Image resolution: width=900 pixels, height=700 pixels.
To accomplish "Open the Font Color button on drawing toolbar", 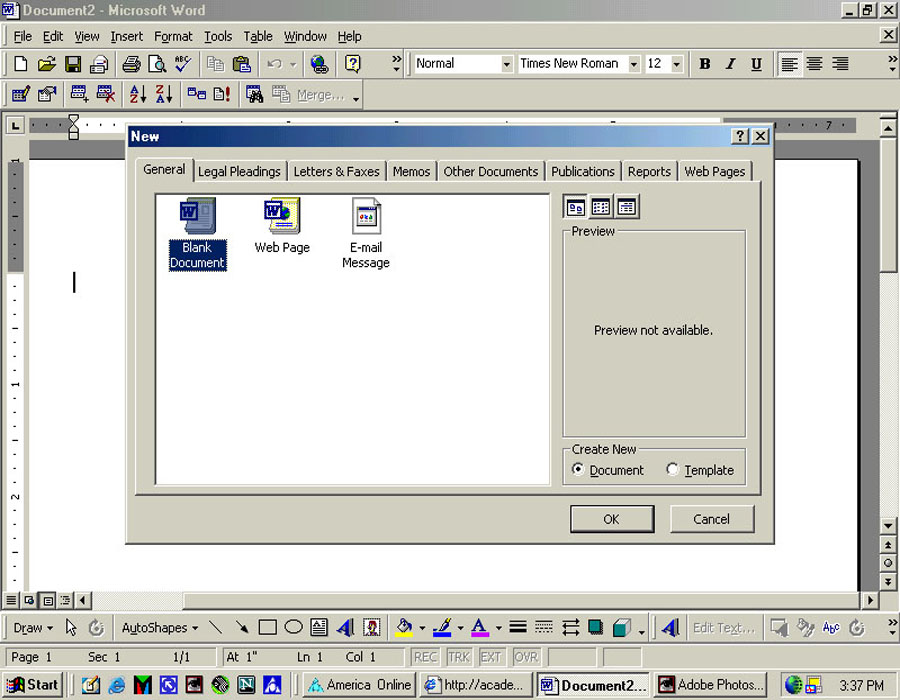I will pos(479,628).
